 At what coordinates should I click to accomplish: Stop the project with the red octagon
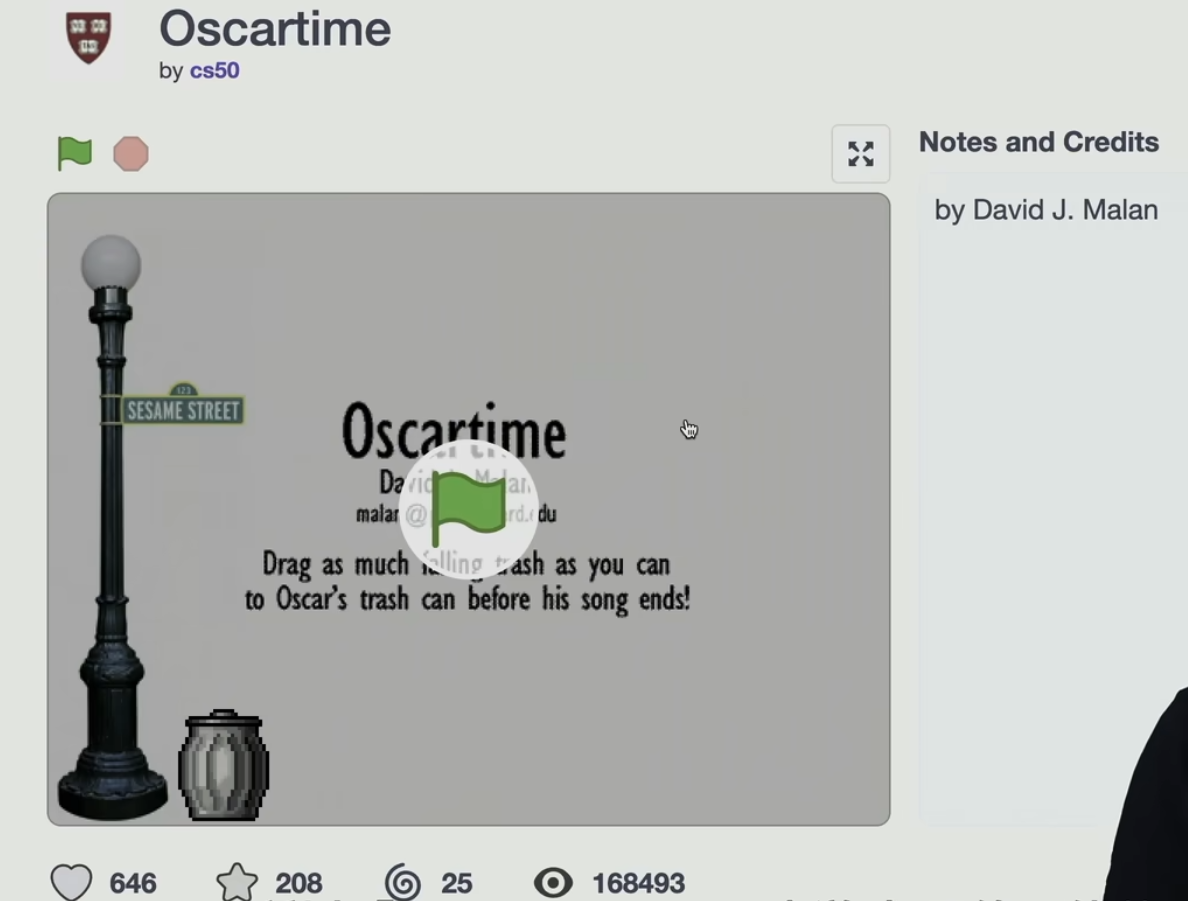[x=131, y=154]
